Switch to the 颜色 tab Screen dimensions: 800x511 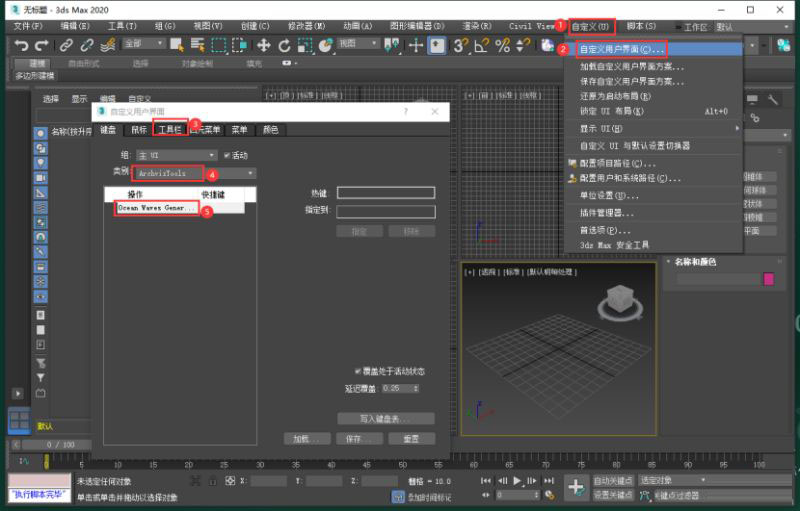click(x=270, y=130)
